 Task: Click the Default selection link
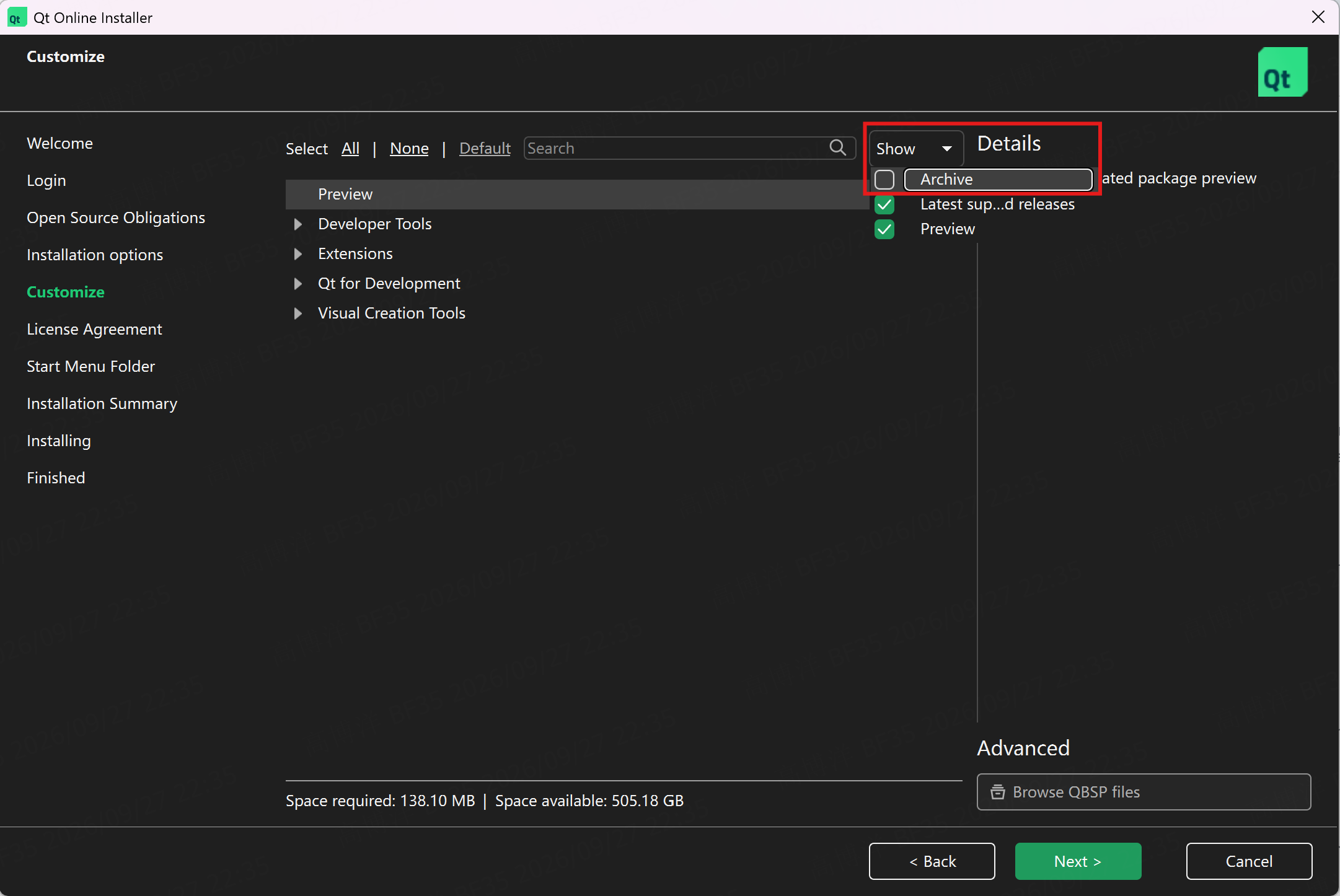485,148
